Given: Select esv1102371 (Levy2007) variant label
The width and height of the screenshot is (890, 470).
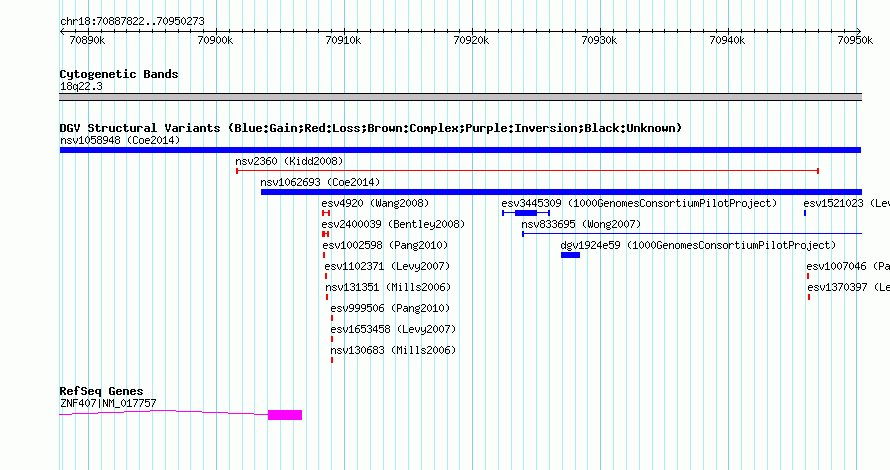Looking at the screenshot, I should 387,266.
